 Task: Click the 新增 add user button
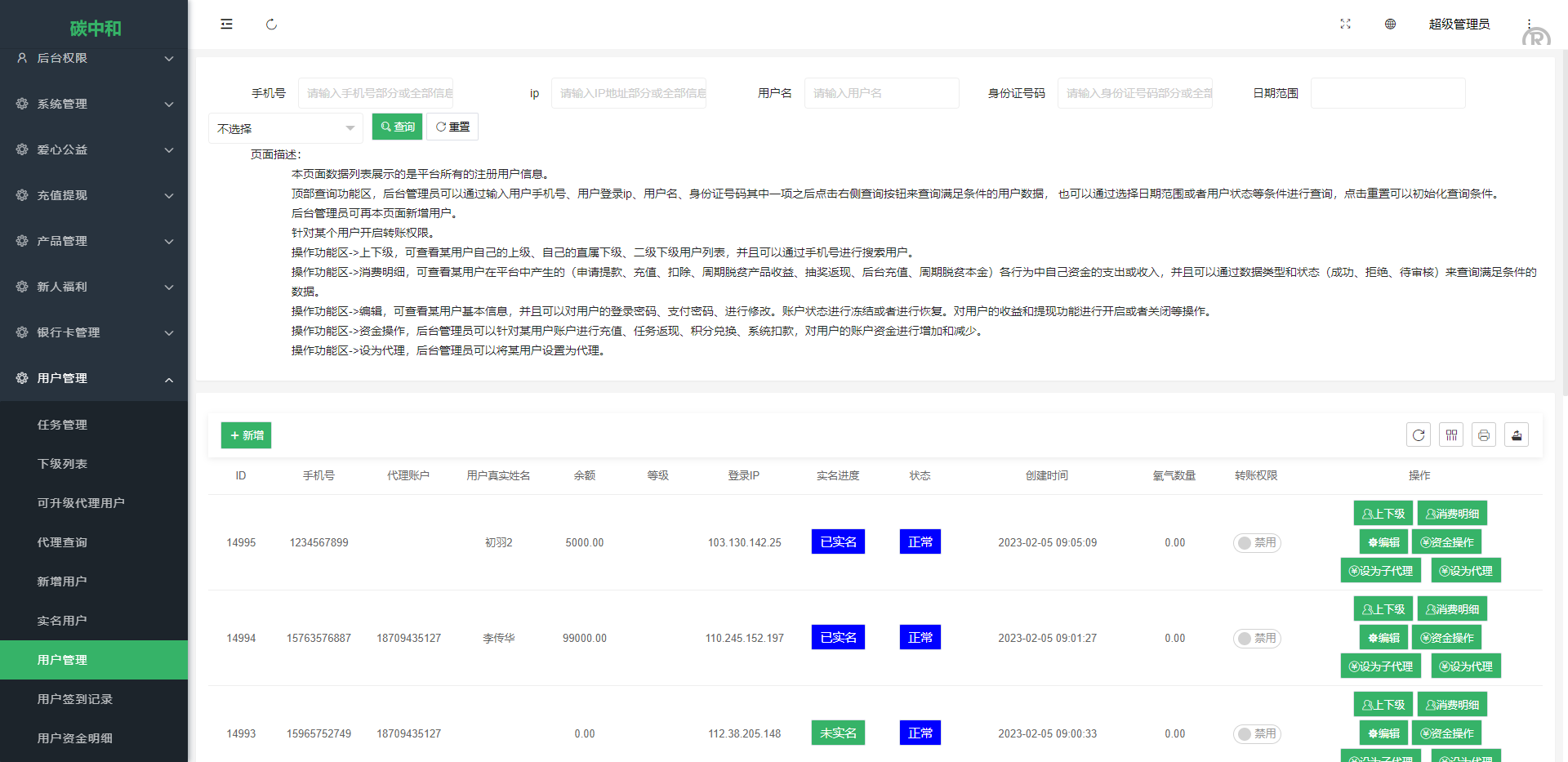pos(246,435)
